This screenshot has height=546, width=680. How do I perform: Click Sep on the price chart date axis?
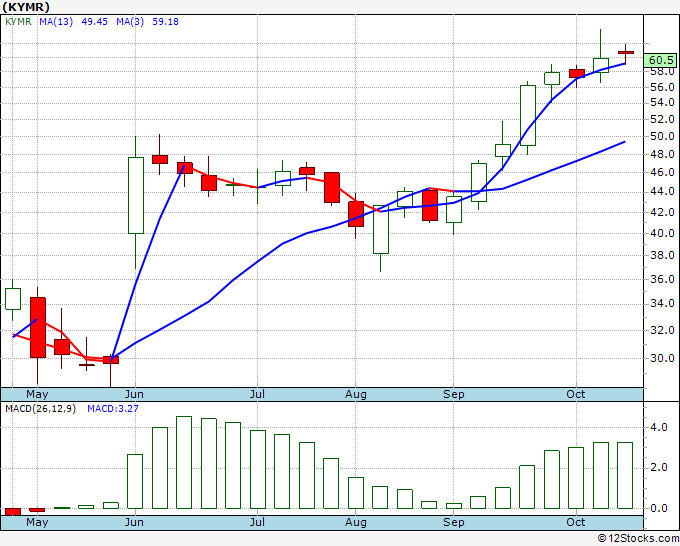click(x=454, y=395)
